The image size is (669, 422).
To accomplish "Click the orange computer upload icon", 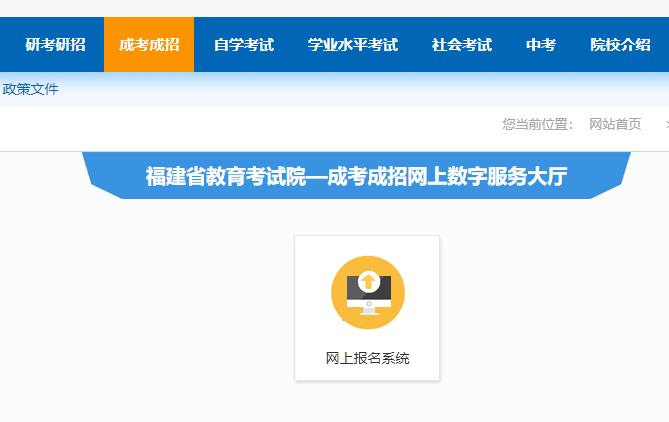I will pos(368,293).
